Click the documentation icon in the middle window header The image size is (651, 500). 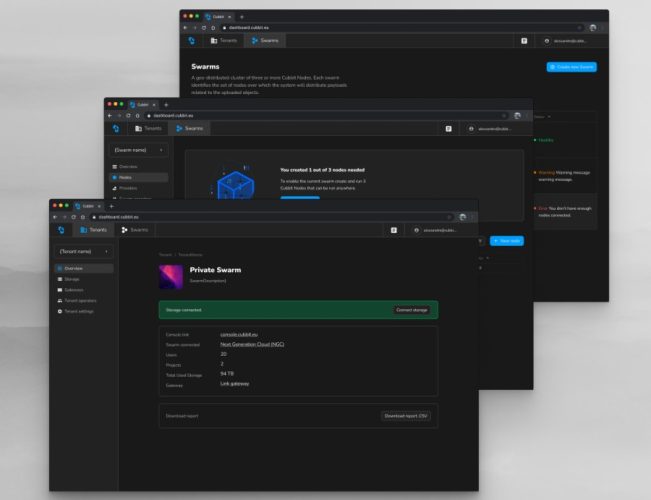(448, 129)
